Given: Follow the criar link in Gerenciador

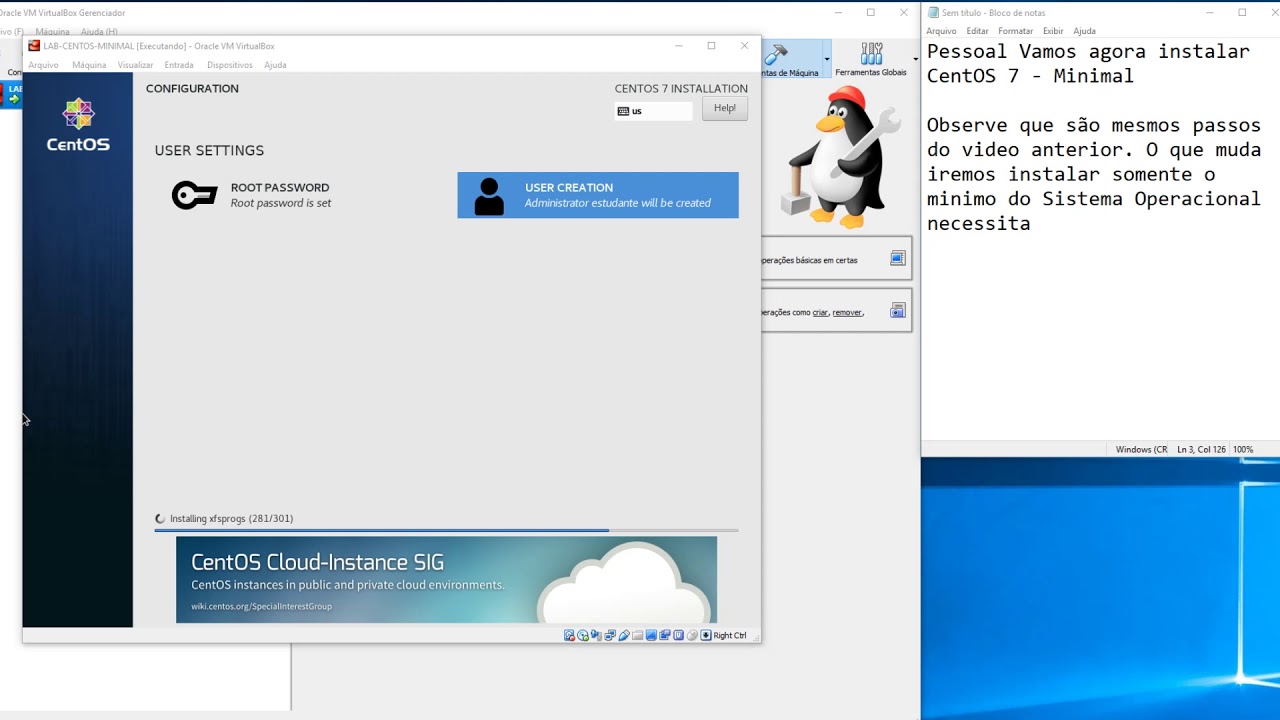Looking at the screenshot, I should point(820,312).
